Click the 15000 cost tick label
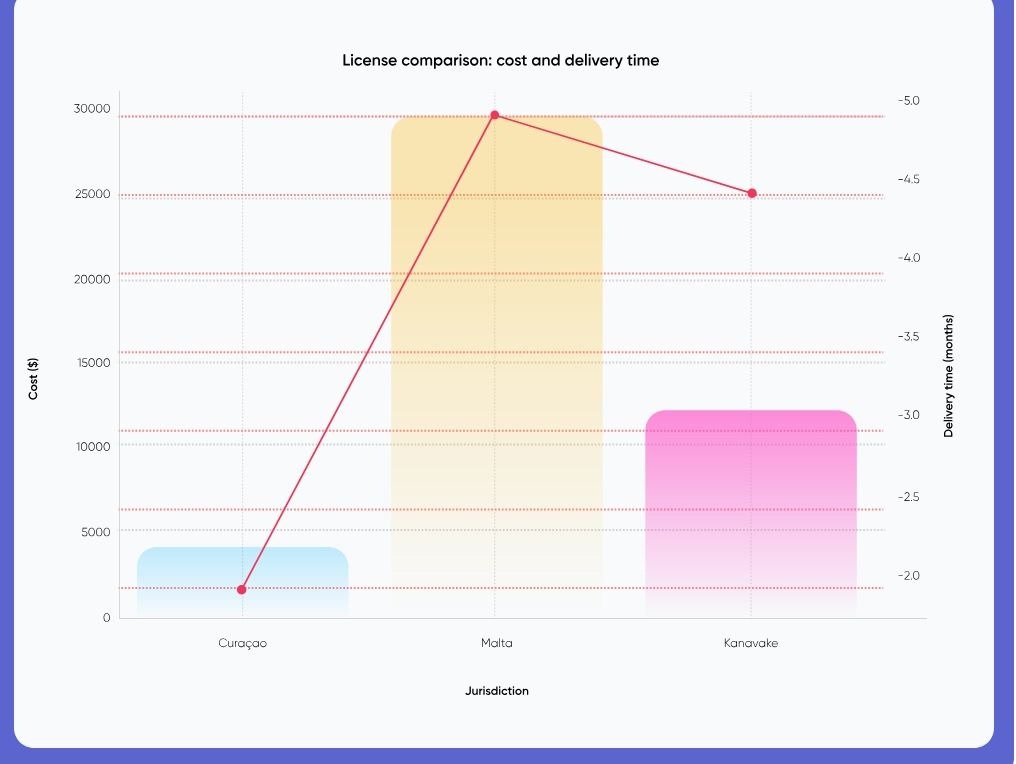 coord(92,363)
